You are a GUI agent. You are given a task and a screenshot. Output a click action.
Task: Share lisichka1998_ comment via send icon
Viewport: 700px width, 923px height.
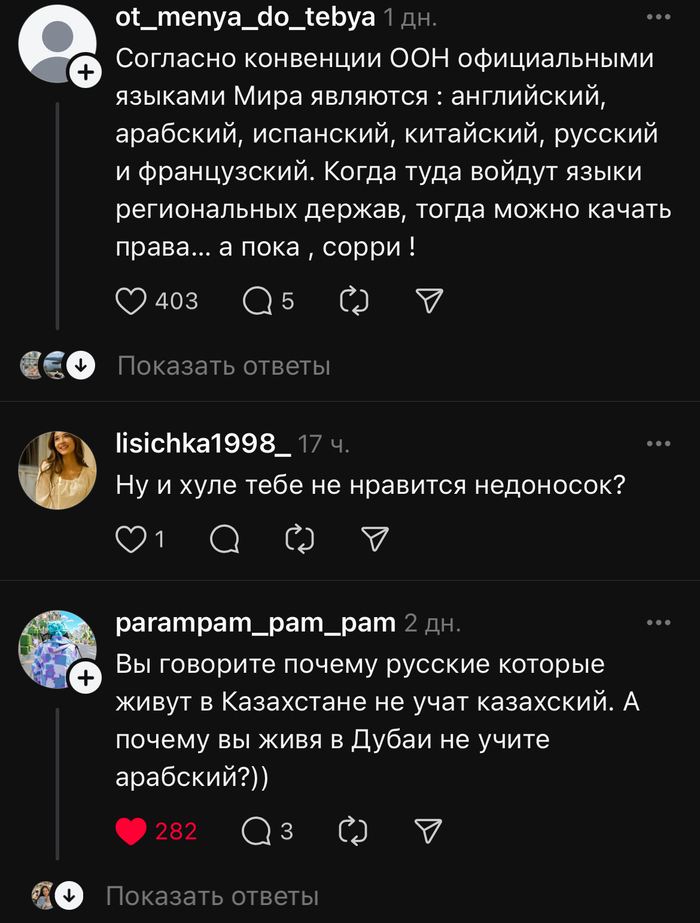[x=373, y=540]
